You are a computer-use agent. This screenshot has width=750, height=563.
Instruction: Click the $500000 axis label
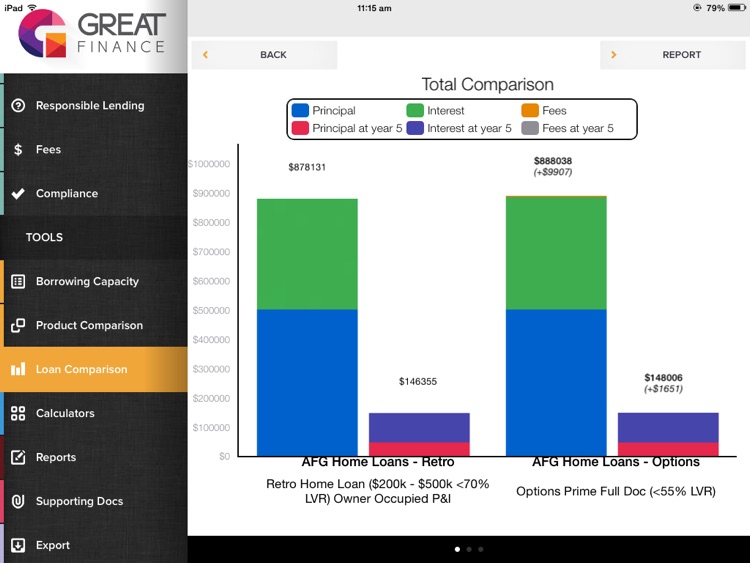(x=211, y=310)
